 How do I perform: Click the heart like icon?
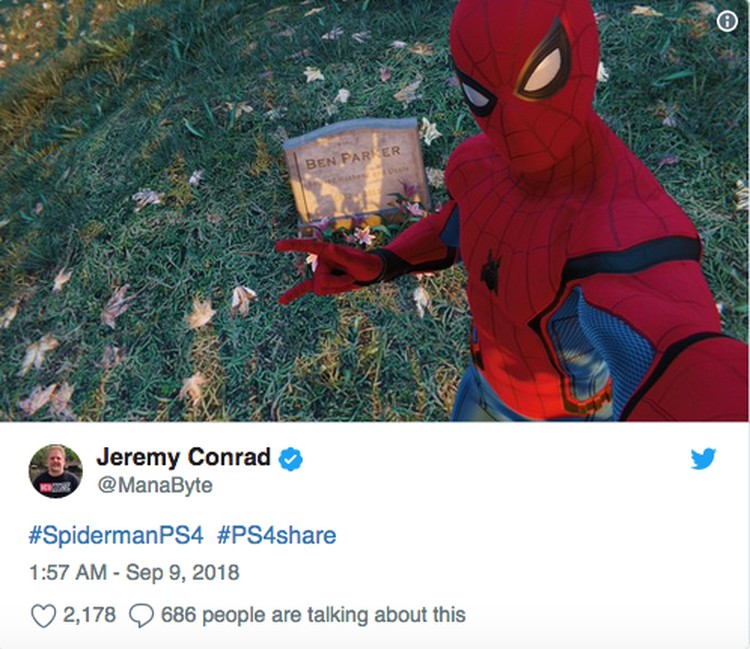44,615
